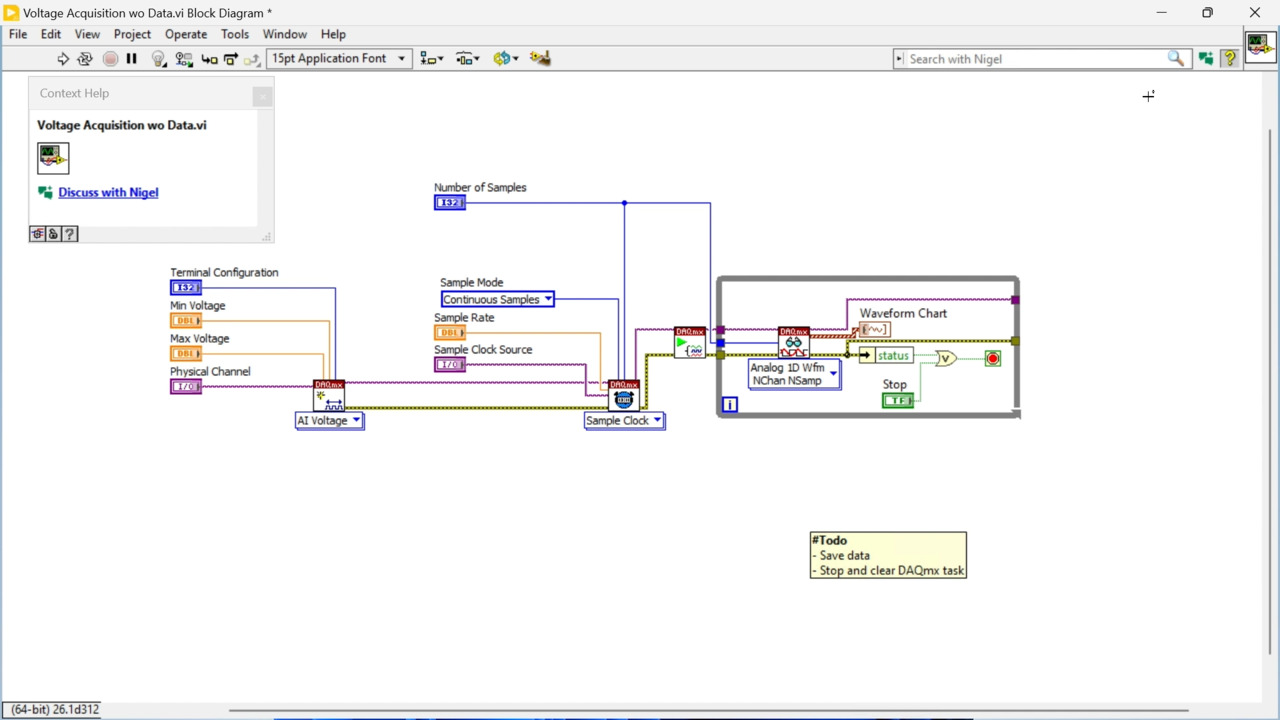Click the Discuss with Nigel link
The height and width of the screenshot is (720, 1280).
coord(108,192)
